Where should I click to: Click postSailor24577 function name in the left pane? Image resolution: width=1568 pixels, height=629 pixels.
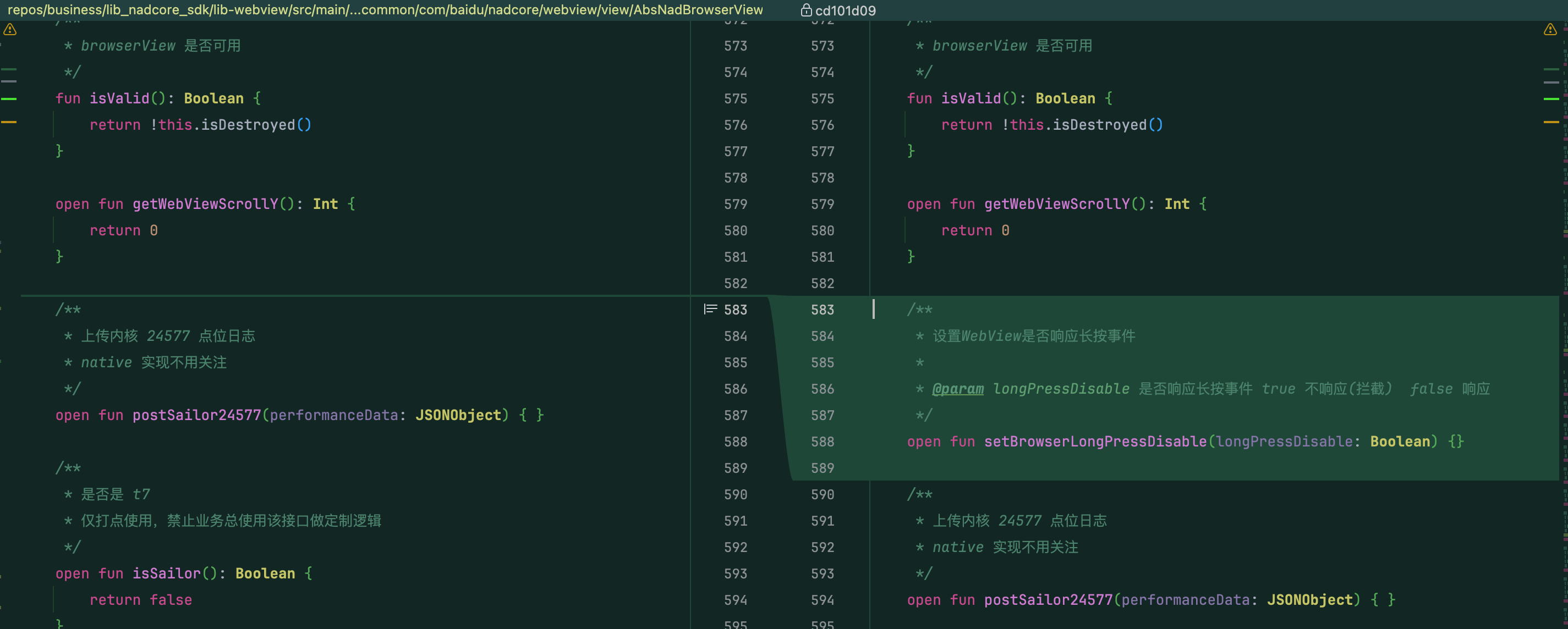click(196, 415)
